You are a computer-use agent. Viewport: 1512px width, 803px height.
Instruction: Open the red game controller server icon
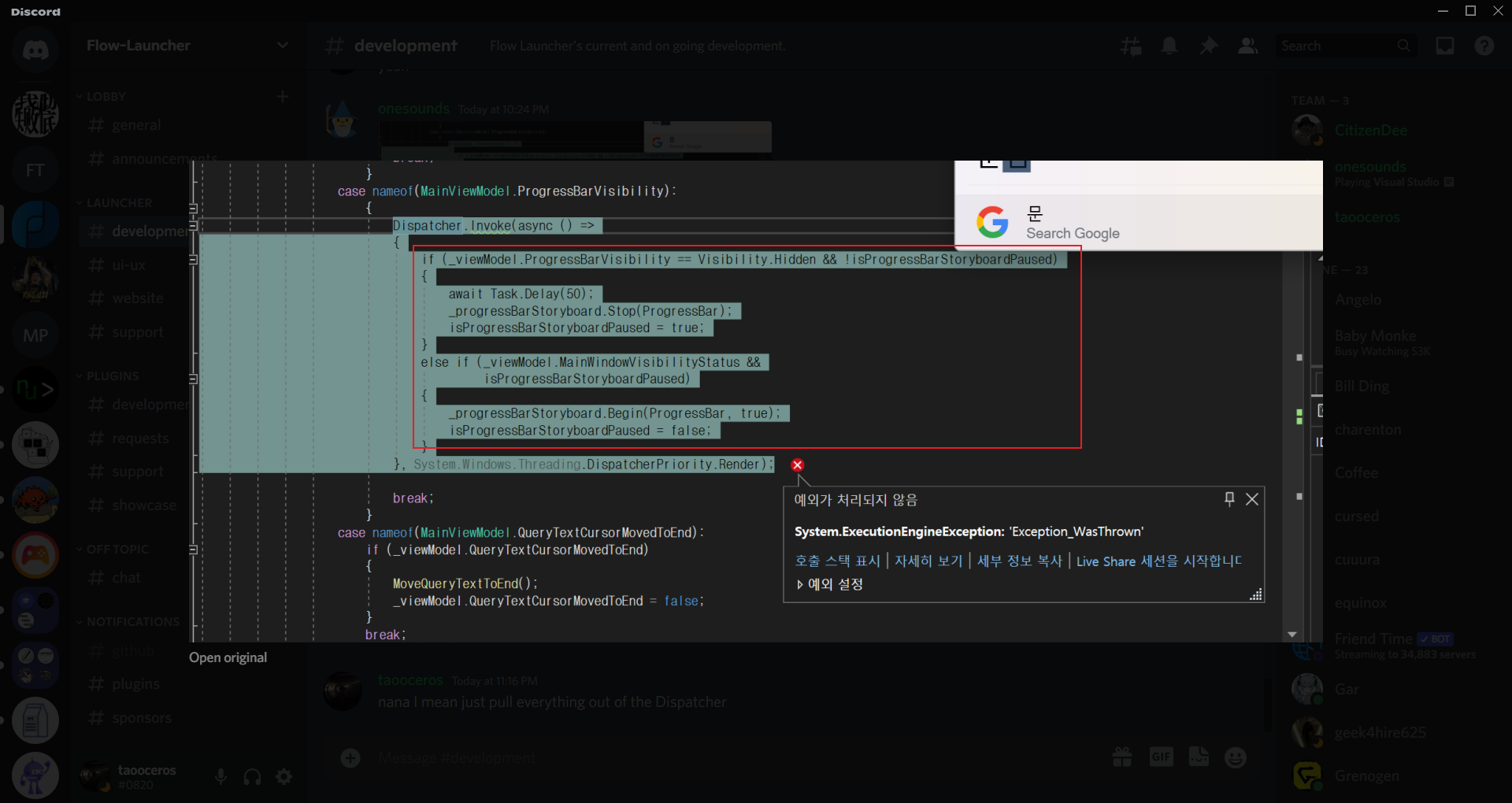point(35,555)
